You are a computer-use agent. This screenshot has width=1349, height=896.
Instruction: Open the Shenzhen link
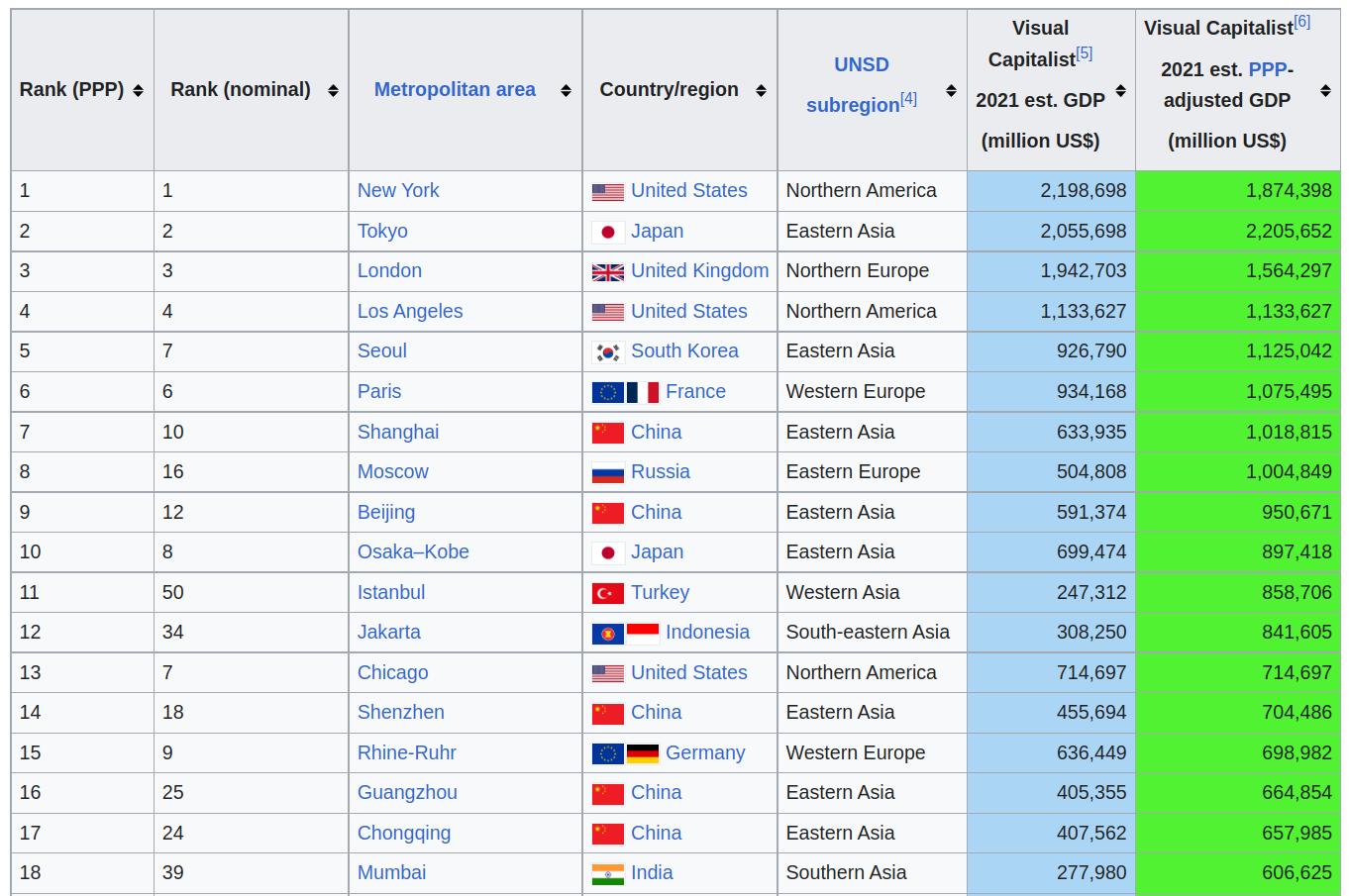pos(401,712)
